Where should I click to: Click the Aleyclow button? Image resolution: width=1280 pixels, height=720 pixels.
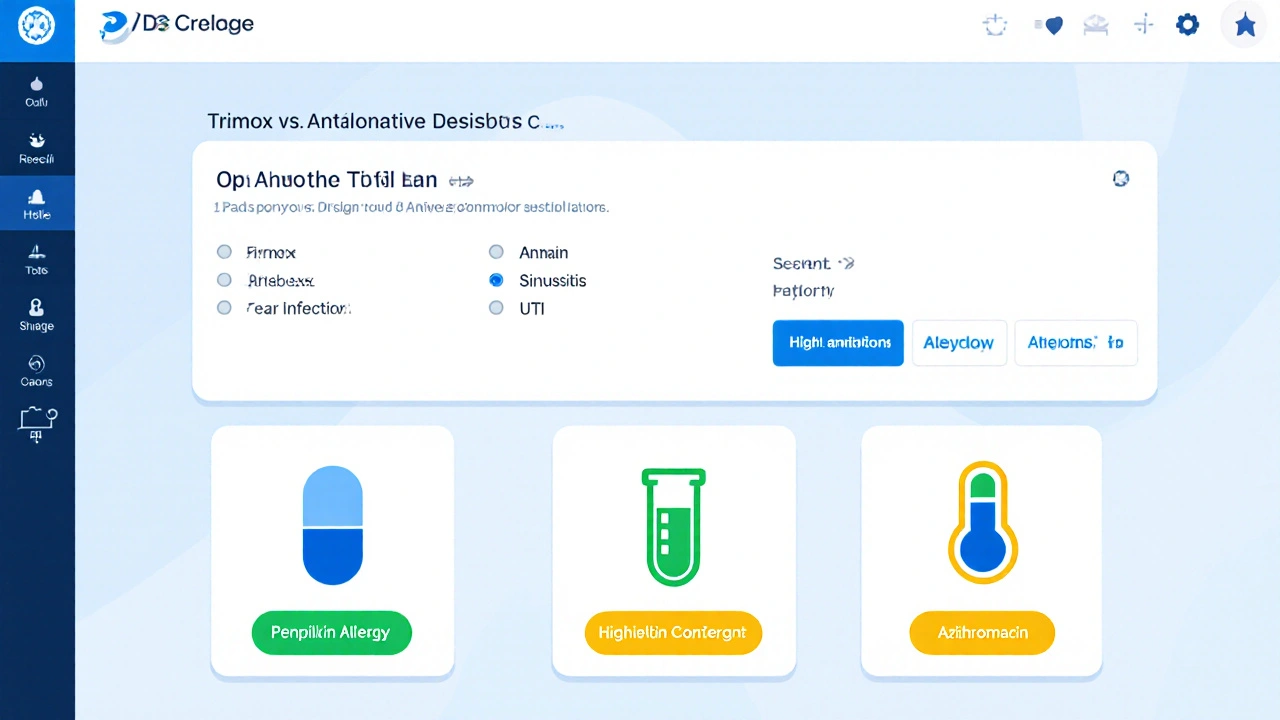[x=958, y=343]
